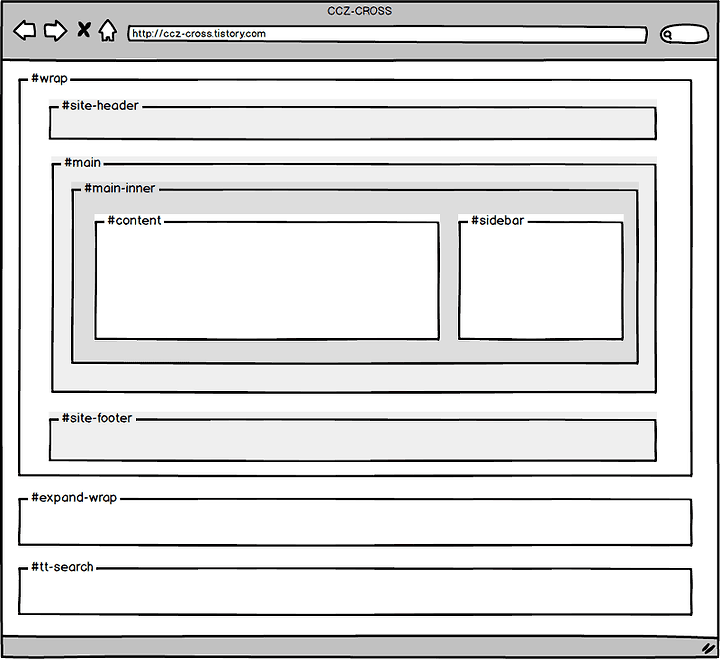Viewport: 720px width, 659px height.
Task: Go to home via house icon
Action: (x=108, y=30)
